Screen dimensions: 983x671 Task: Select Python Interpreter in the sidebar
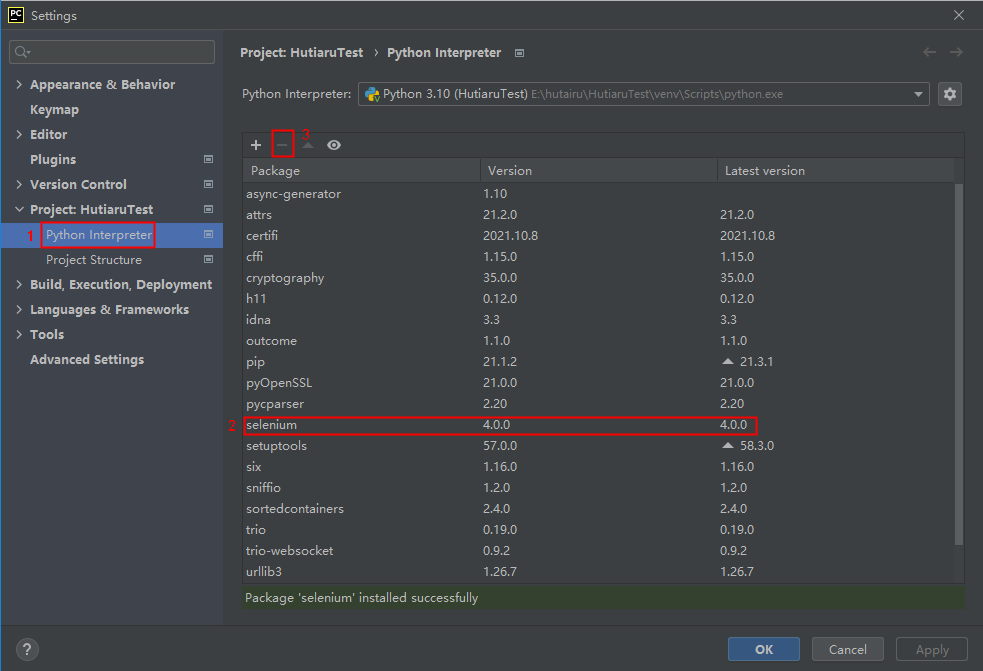[97, 234]
